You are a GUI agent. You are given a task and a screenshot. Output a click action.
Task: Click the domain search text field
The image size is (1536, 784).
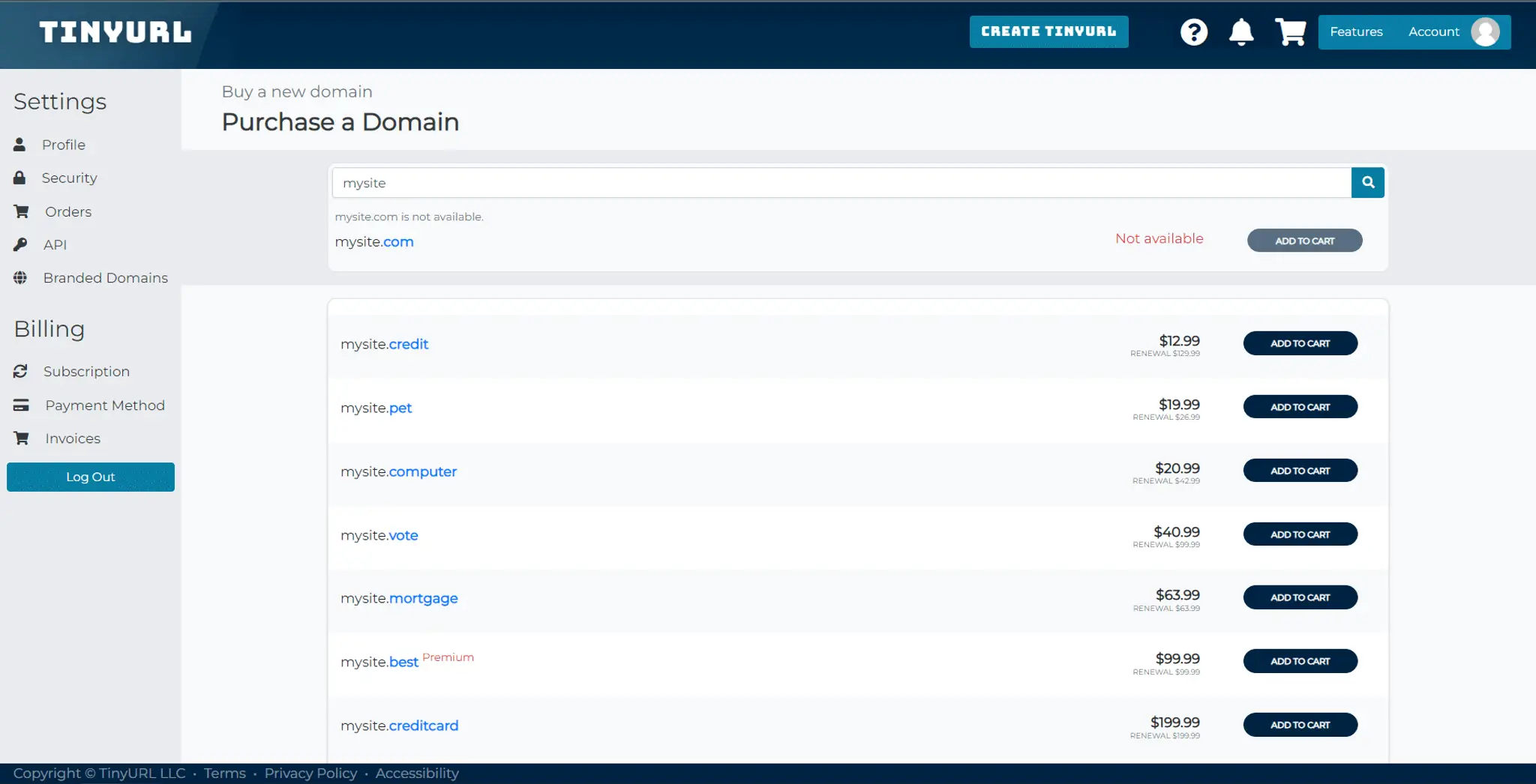(x=840, y=183)
